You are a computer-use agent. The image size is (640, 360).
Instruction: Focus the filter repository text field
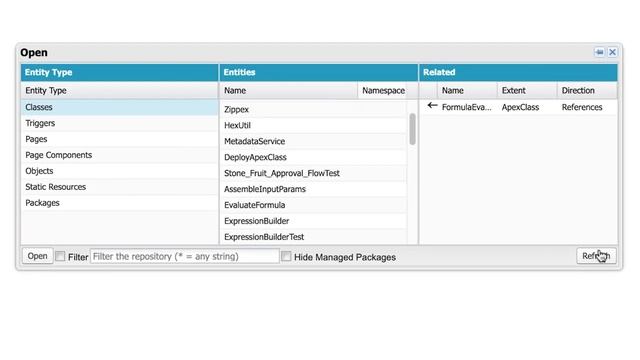point(184,256)
